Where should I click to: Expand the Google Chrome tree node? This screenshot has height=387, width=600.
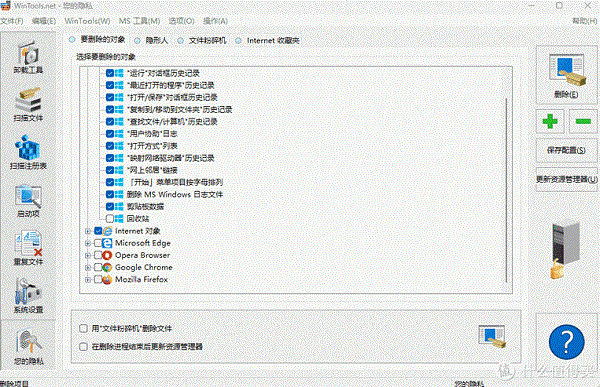tap(88, 267)
